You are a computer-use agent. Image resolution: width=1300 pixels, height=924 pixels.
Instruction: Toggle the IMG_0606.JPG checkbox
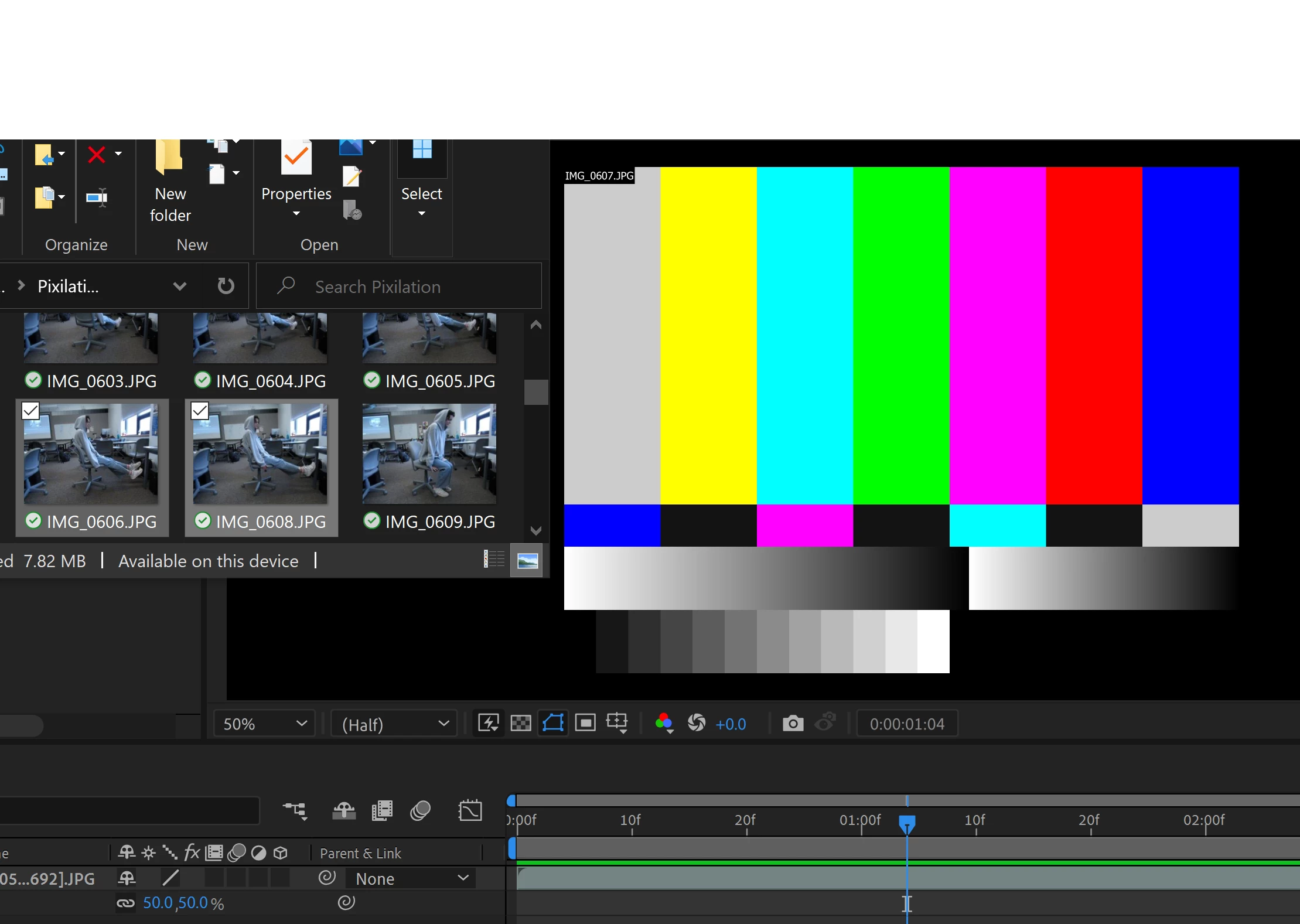point(30,411)
